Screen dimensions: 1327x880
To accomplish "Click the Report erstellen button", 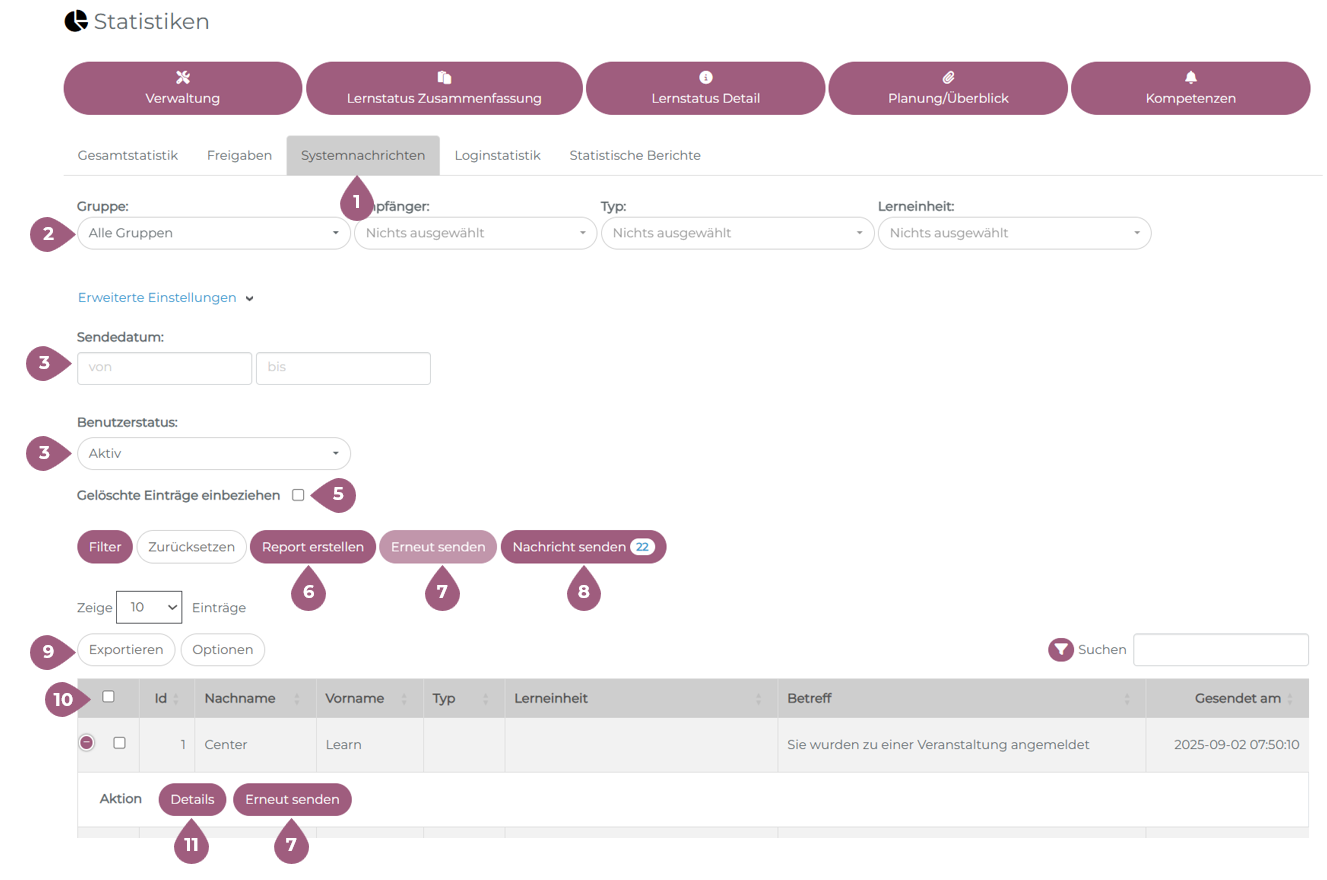I will [313, 547].
